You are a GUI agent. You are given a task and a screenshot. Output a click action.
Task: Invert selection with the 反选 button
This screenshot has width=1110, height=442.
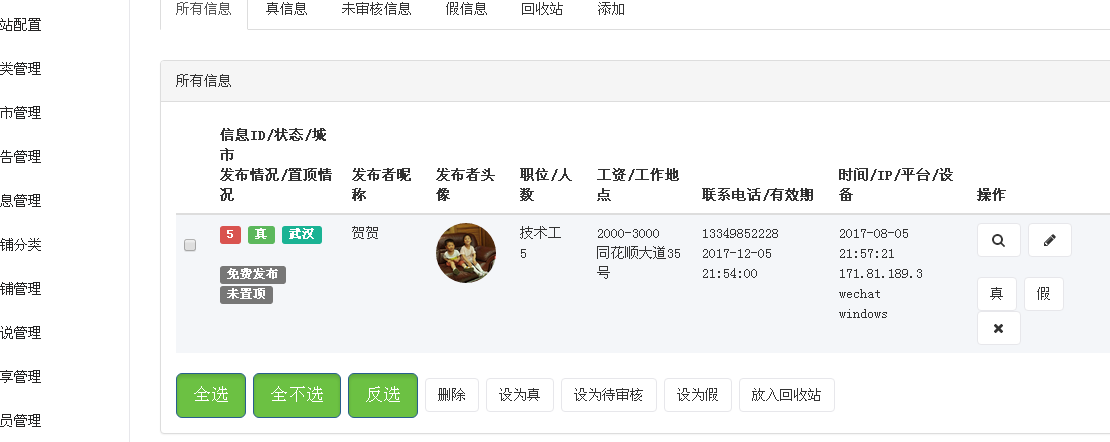tap(383, 395)
